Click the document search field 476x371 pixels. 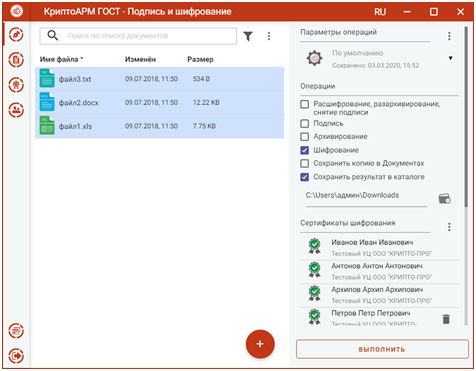(138, 36)
